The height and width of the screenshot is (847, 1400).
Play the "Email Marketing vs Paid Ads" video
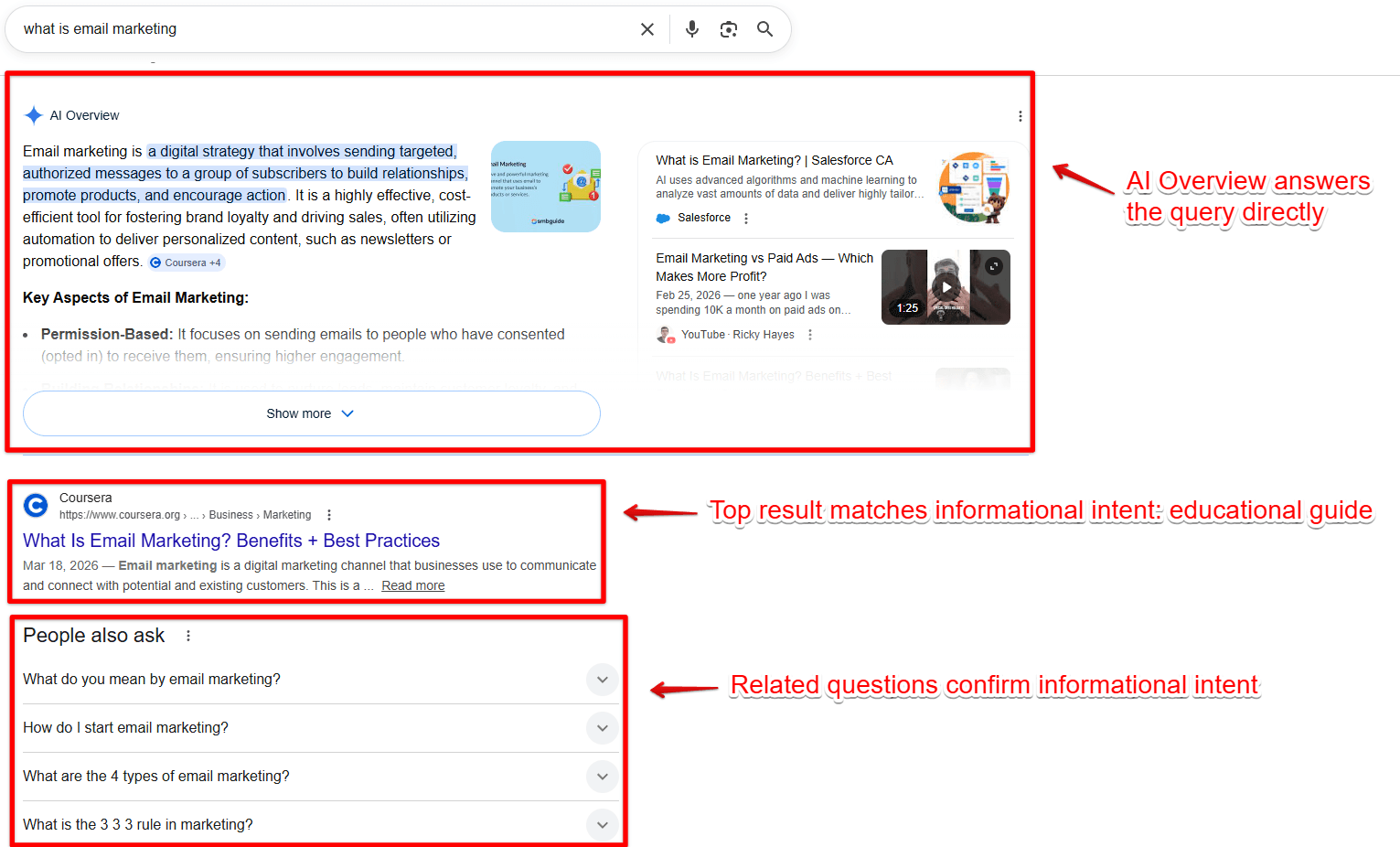pos(946,286)
